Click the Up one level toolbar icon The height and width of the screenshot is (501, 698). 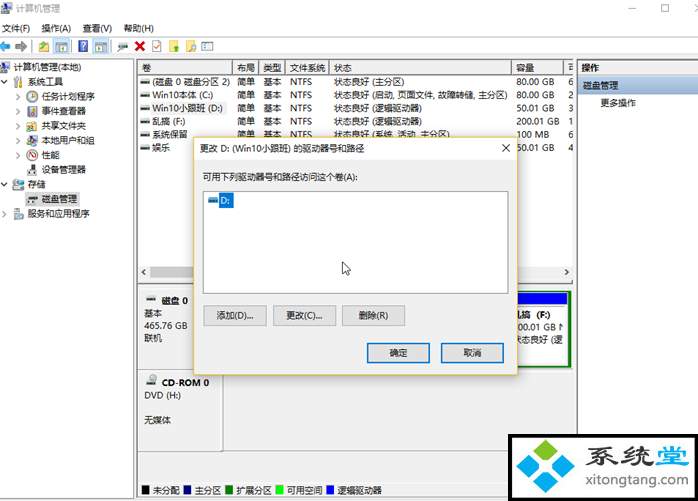[x=44, y=46]
